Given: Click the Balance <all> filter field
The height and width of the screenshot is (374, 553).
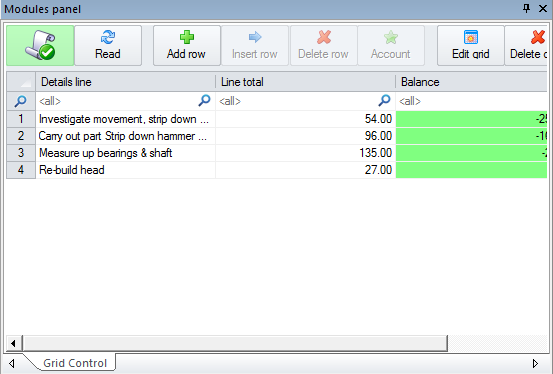Looking at the screenshot, I should [472, 101].
